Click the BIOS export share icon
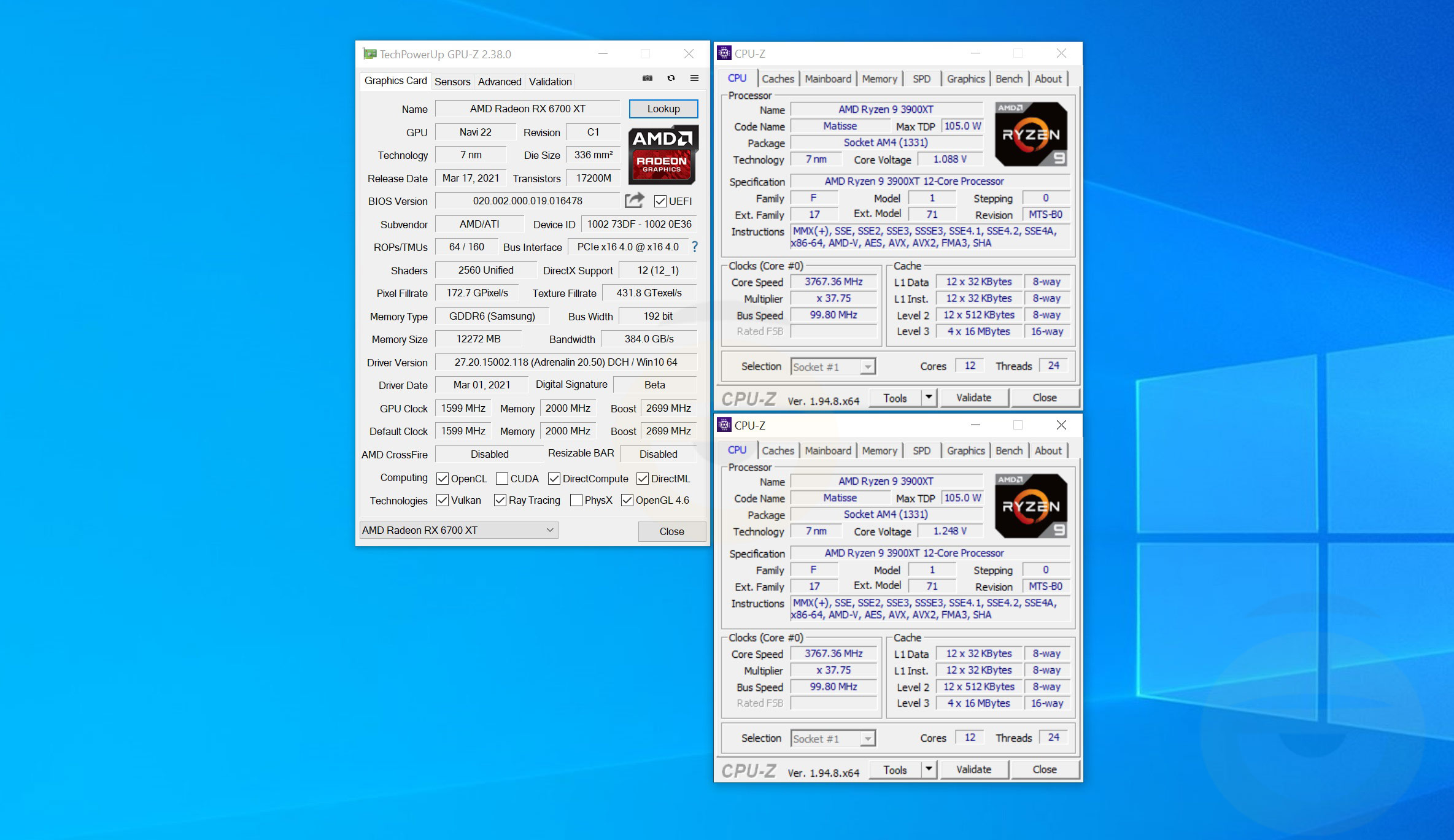 point(635,200)
